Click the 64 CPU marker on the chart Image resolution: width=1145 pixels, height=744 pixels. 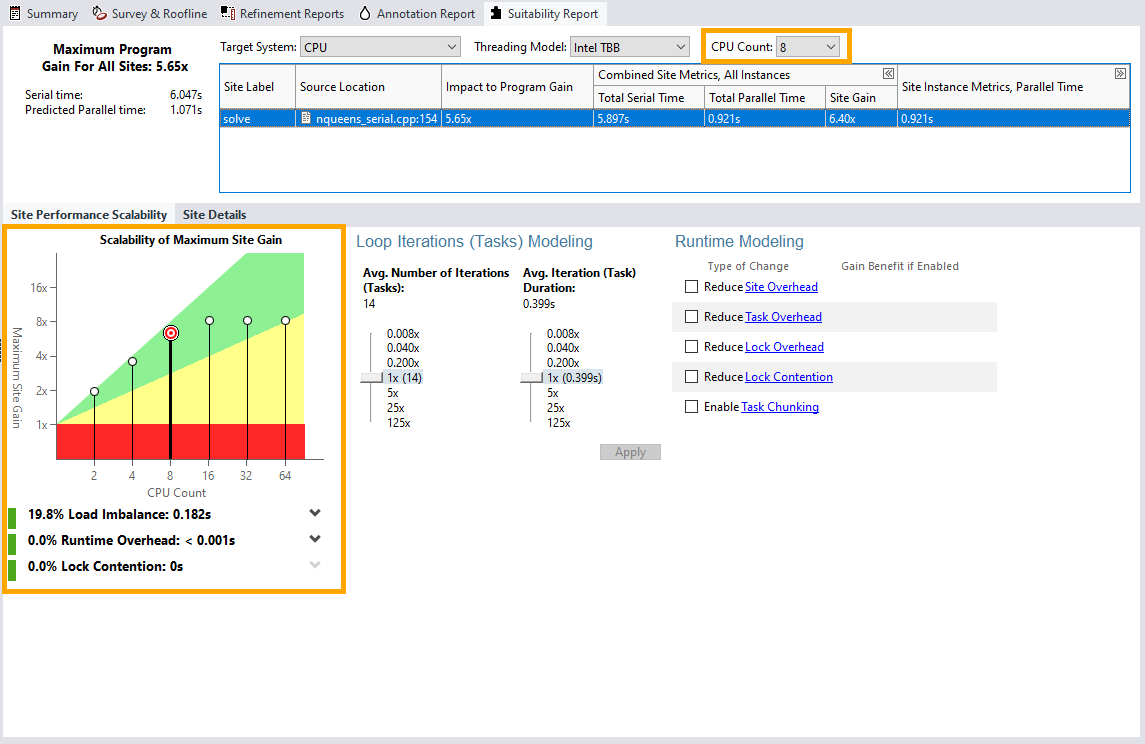click(x=285, y=320)
